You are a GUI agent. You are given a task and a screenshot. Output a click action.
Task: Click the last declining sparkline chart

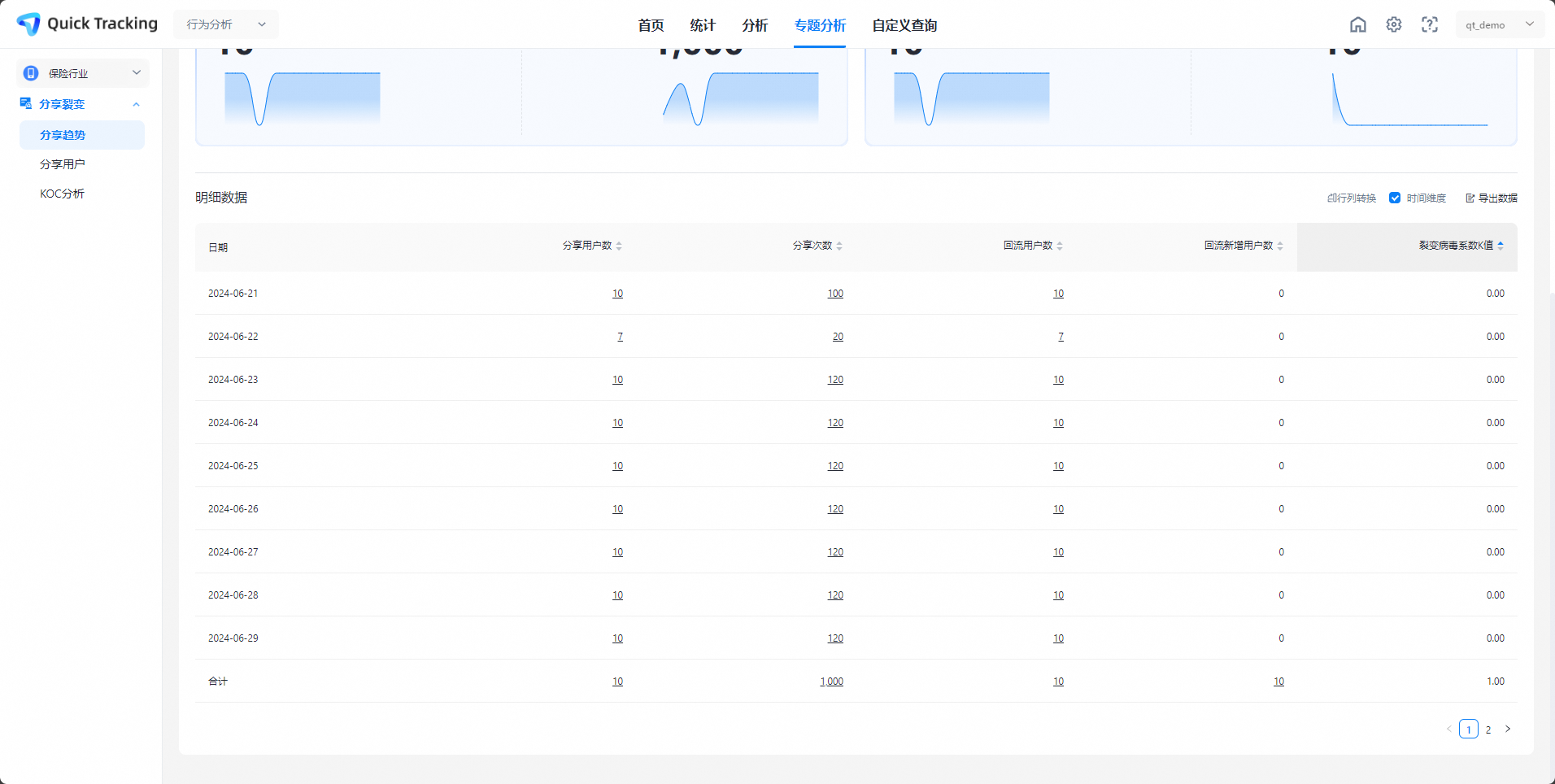1409,98
